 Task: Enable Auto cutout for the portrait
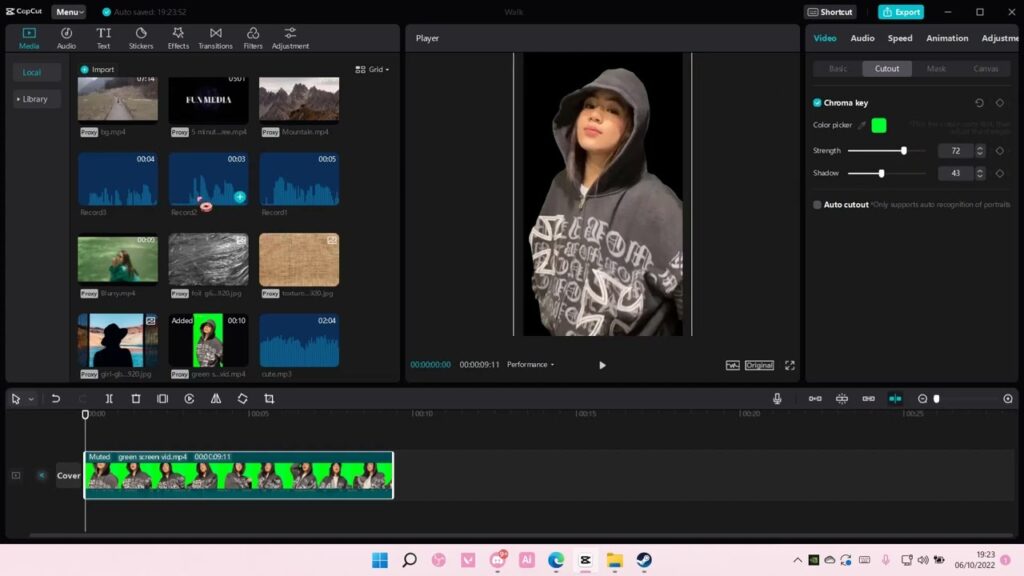[817, 203]
